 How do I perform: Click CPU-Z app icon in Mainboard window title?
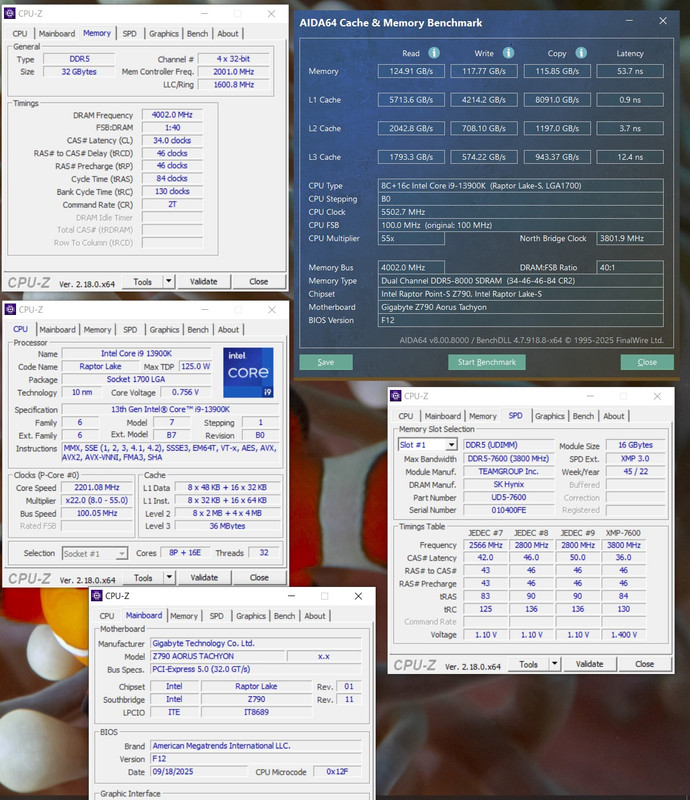click(x=96, y=596)
